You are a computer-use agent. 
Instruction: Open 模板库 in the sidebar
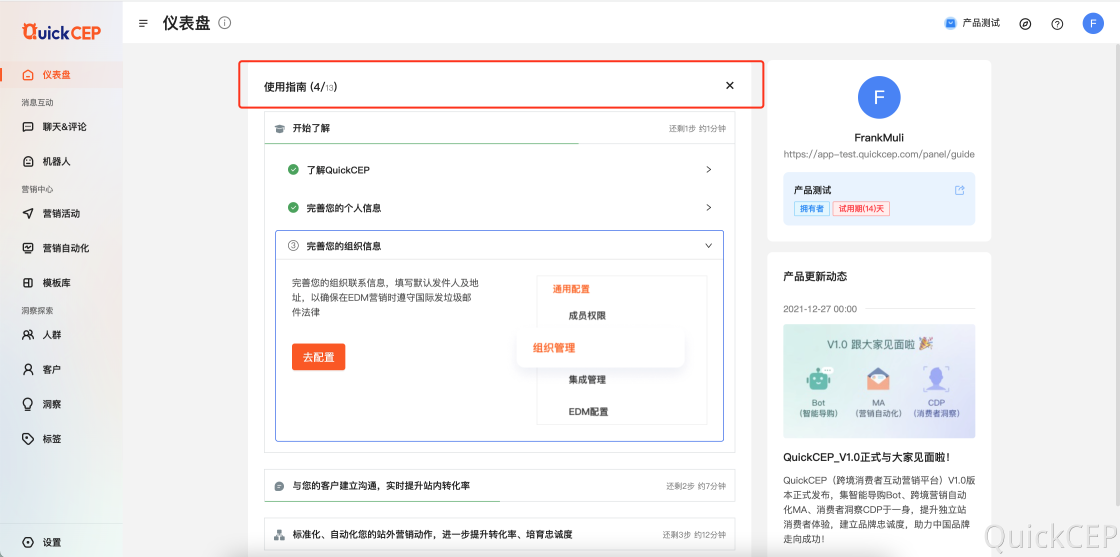61,283
